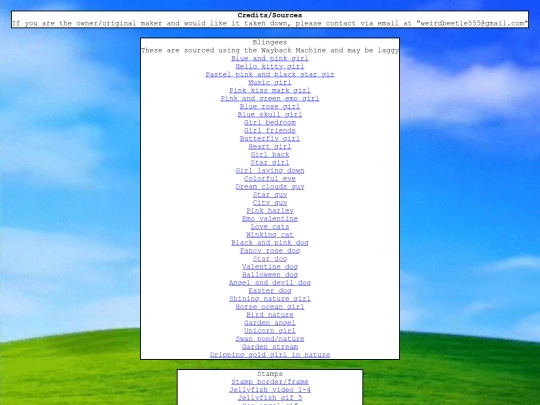Screen dimensions: 540x405
Task: Open the Unicorn girl link
Action: click(270, 330)
